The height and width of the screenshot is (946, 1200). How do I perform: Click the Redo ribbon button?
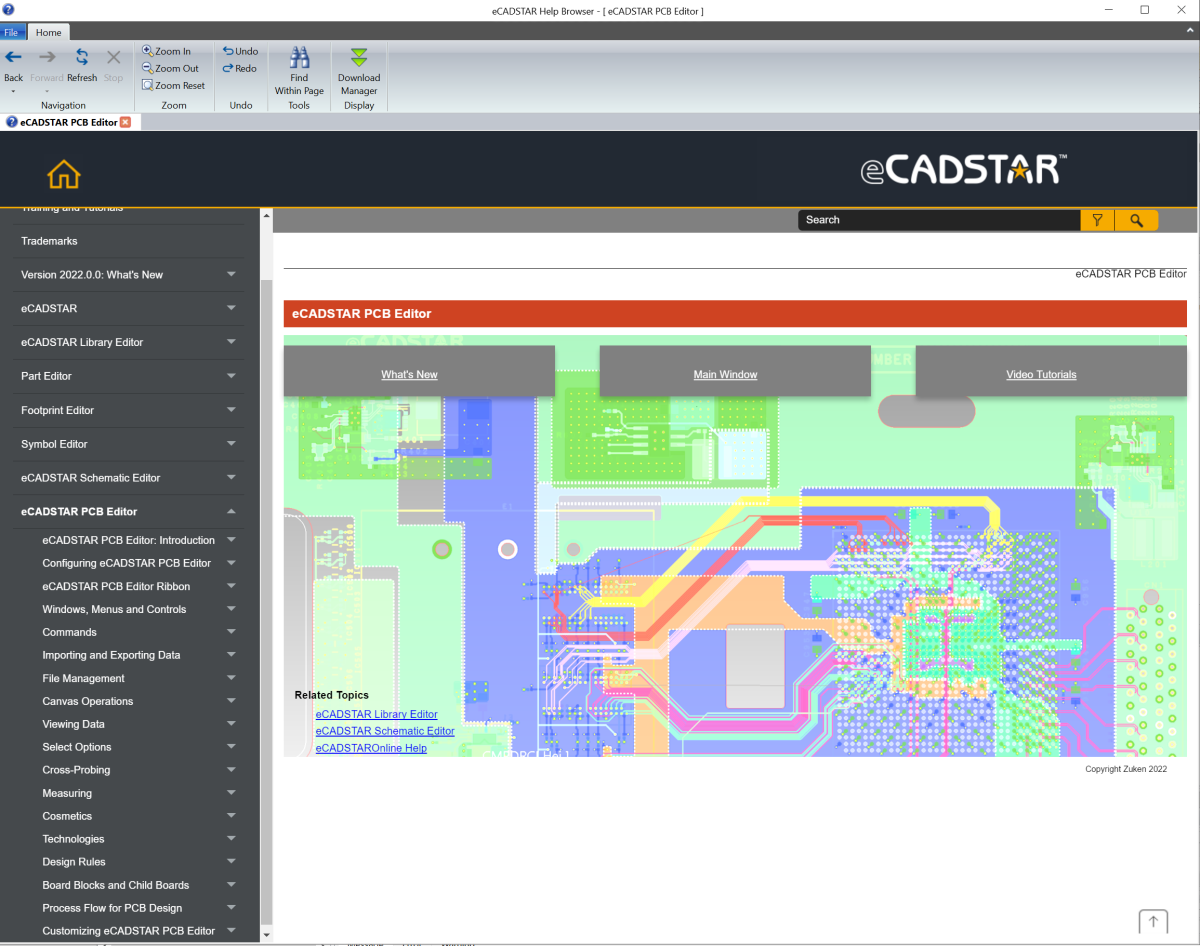click(240, 68)
